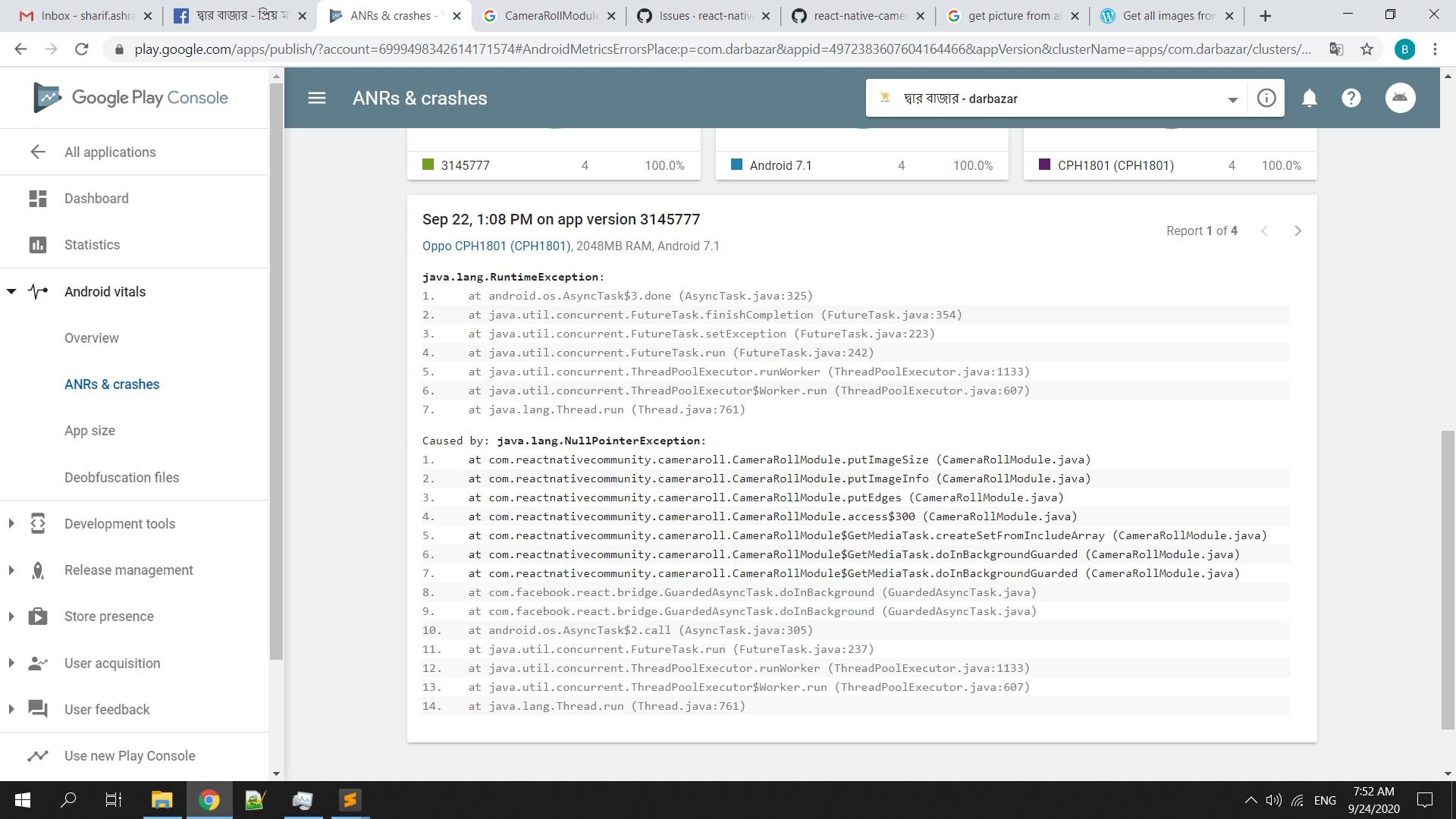
Task: Expand the Development tools section
Action: coord(120,524)
